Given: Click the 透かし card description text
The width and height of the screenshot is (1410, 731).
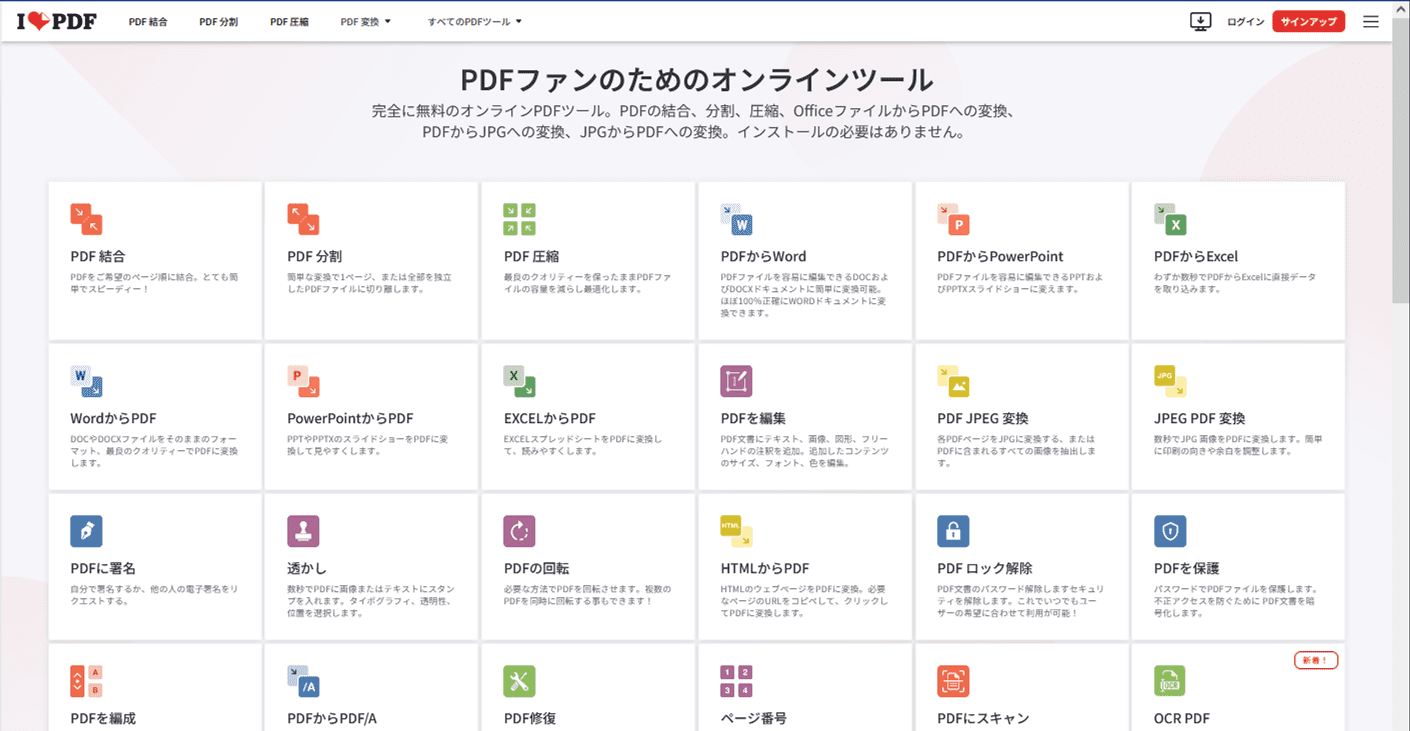Looking at the screenshot, I should [x=371, y=601].
